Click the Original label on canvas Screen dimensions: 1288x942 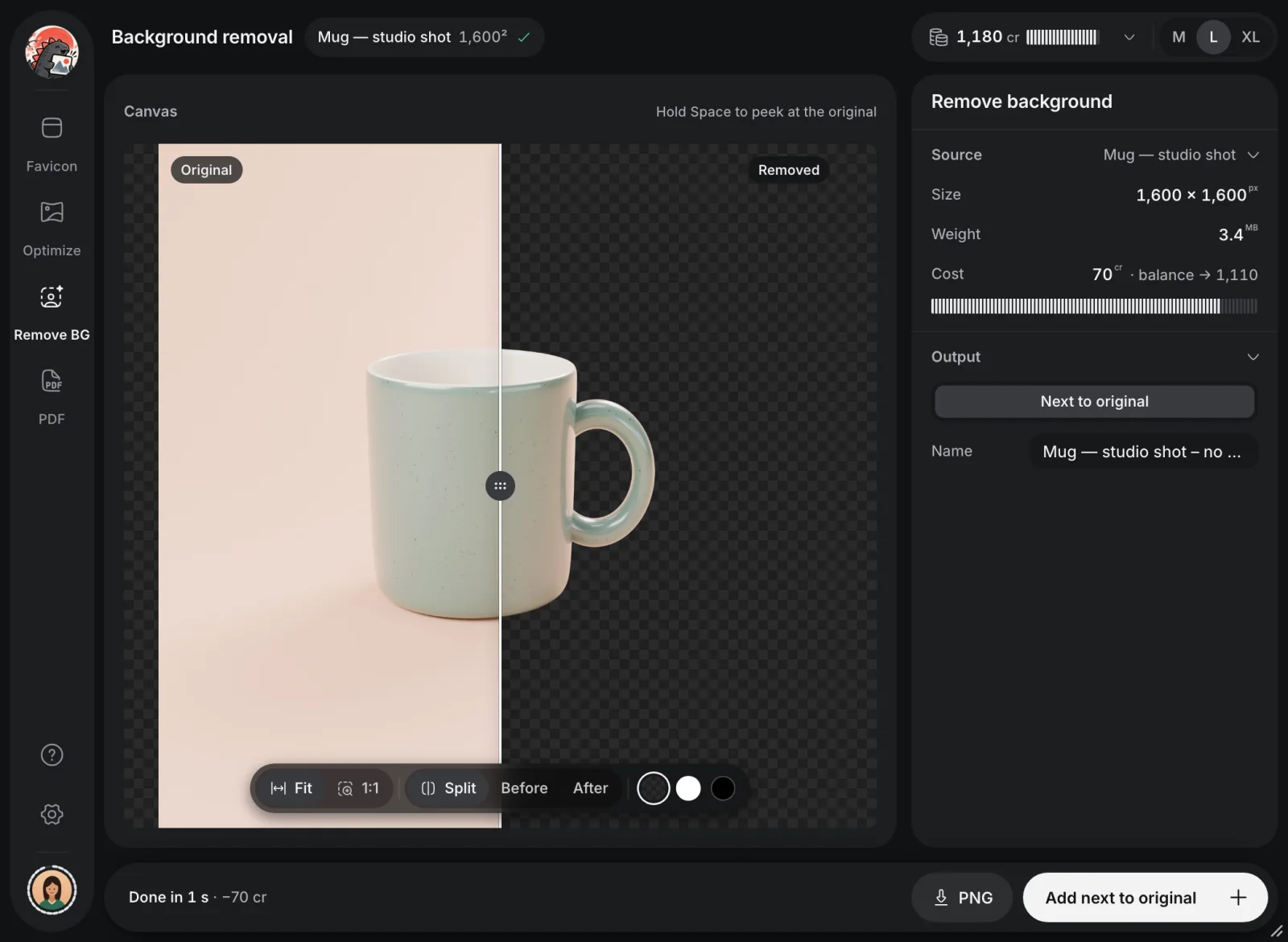point(206,170)
